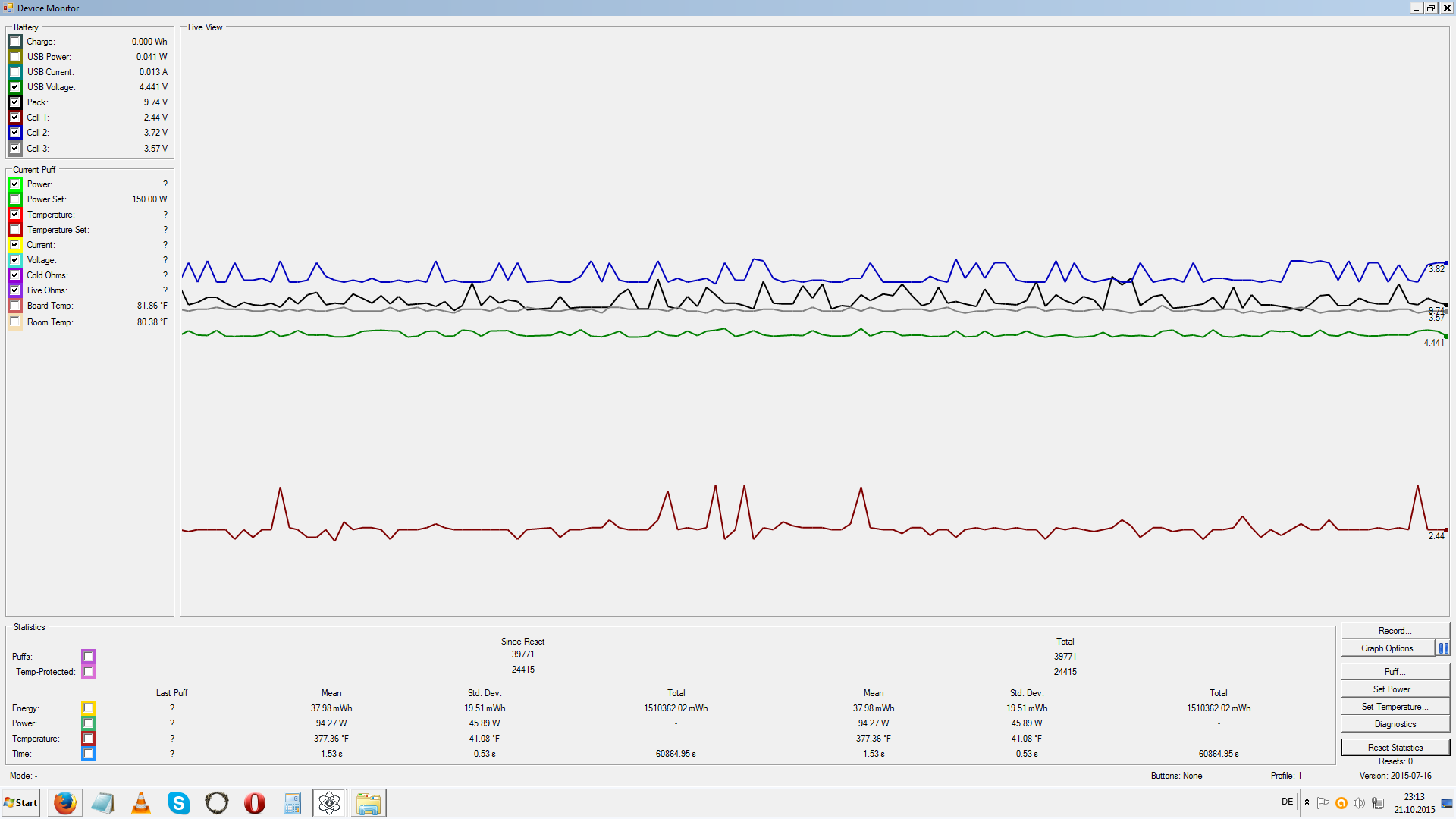1456x819 pixels.
Task: Open the Graph Options menu button
Action: click(x=1387, y=648)
